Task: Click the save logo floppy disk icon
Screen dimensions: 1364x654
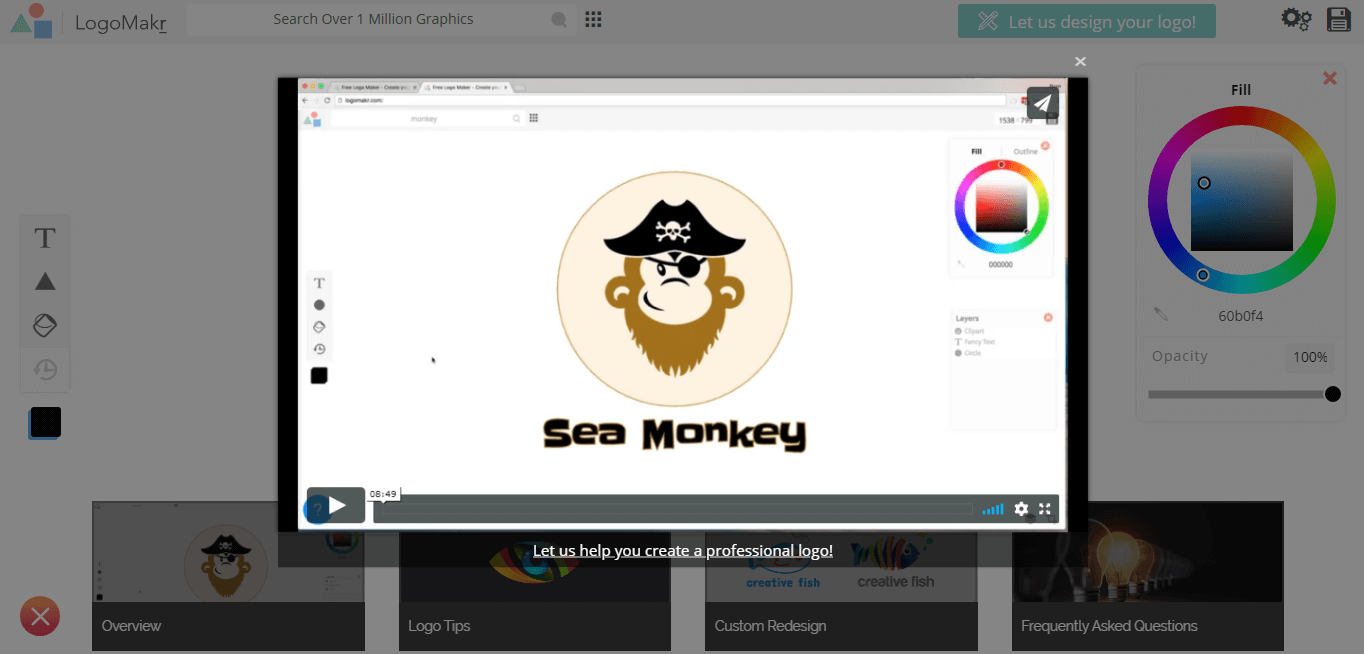Action: click(1338, 18)
